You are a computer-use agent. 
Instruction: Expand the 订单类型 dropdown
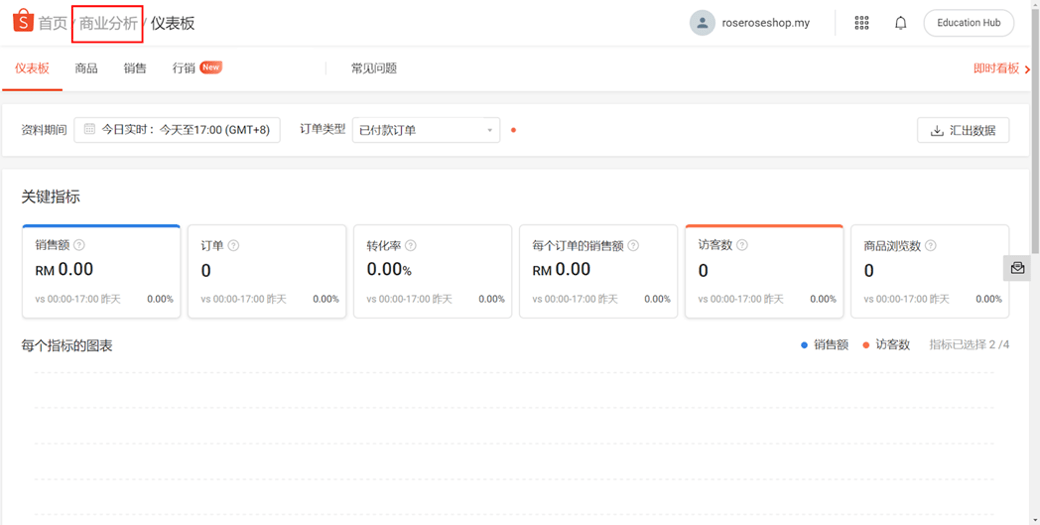tap(426, 130)
